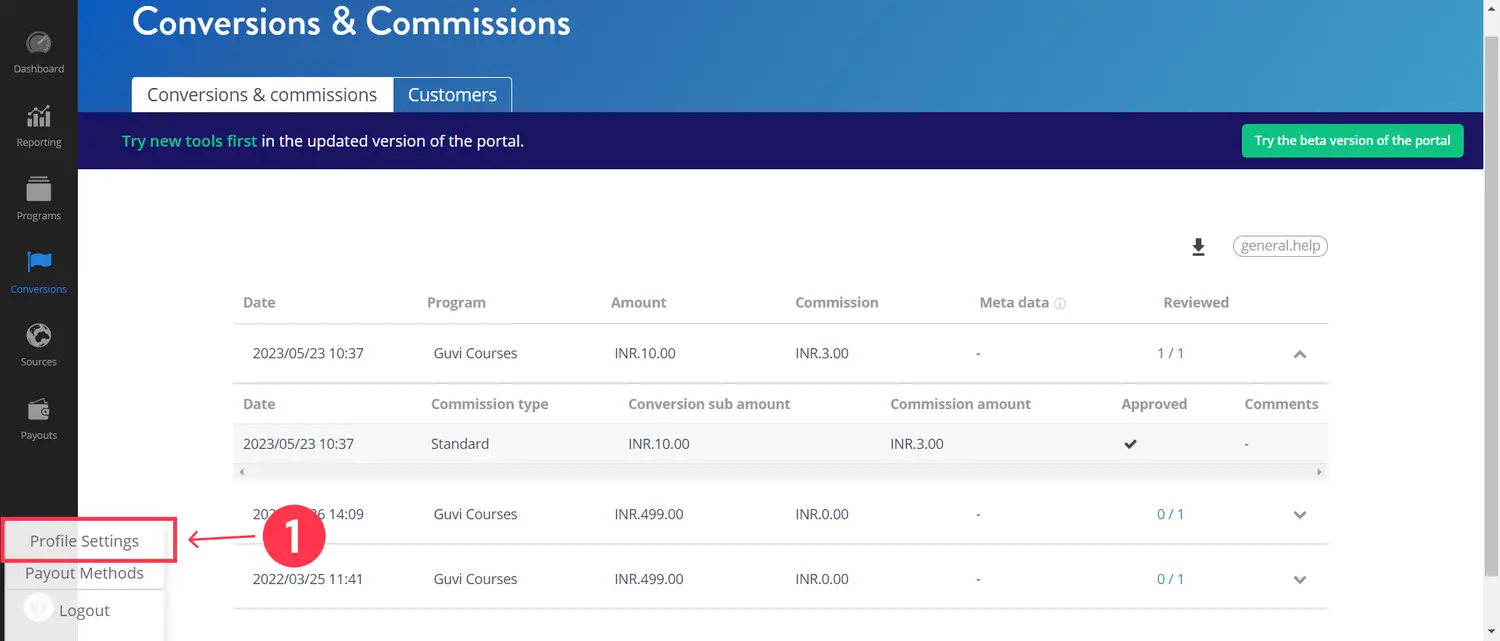Choose Payout Methods menu entry

[84, 573]
